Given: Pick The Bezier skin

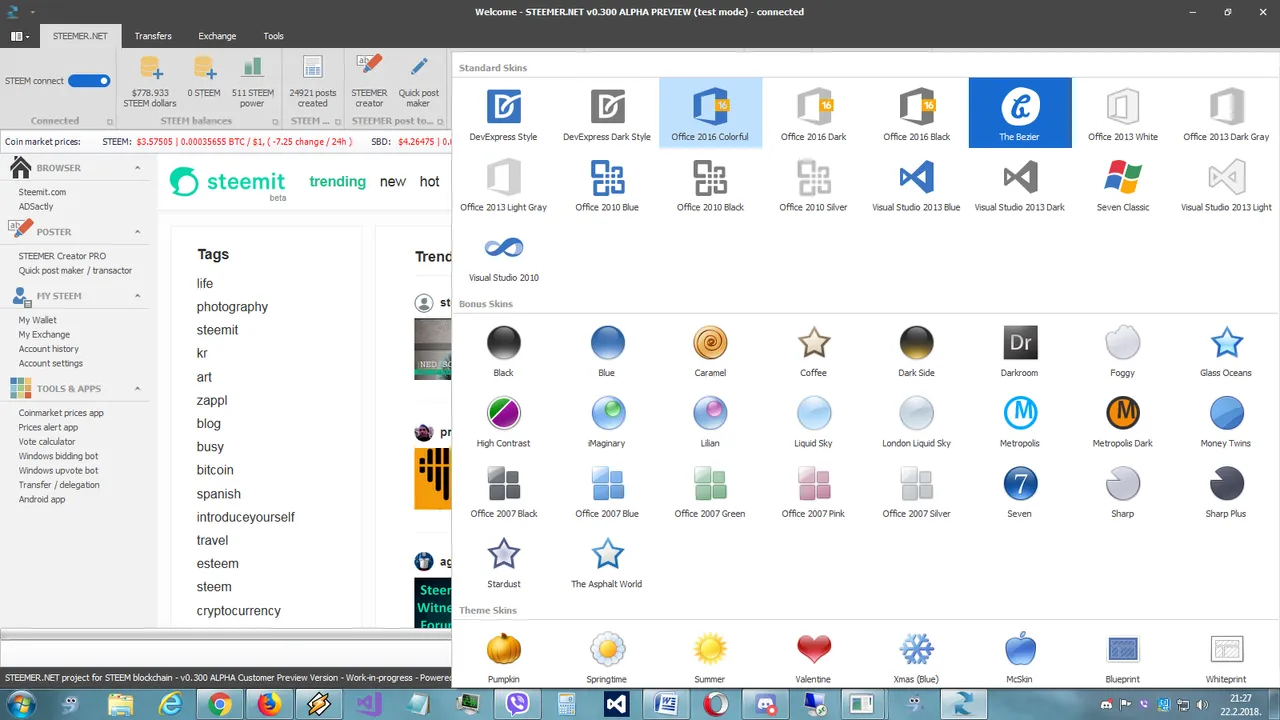Looking at the screenshot, I should point(1020,113).
